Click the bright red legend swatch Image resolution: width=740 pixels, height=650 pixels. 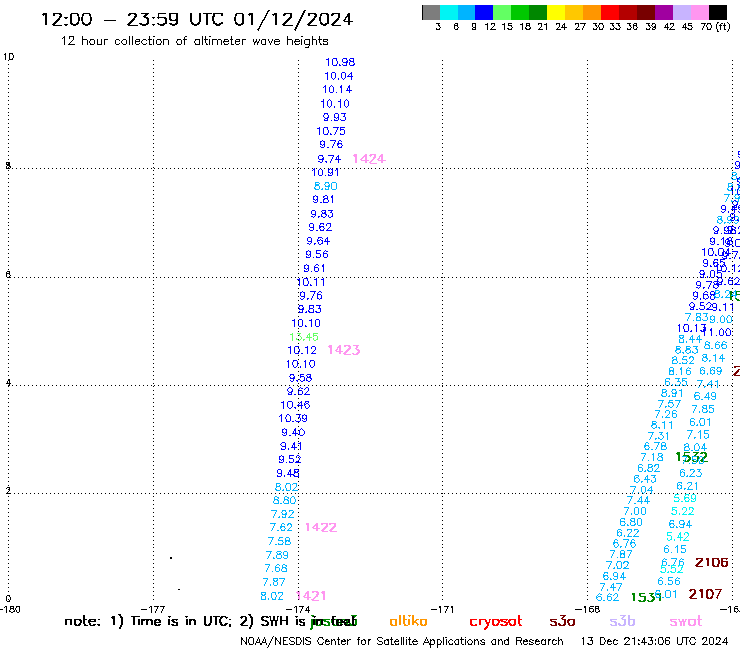[x=609, y=12]
